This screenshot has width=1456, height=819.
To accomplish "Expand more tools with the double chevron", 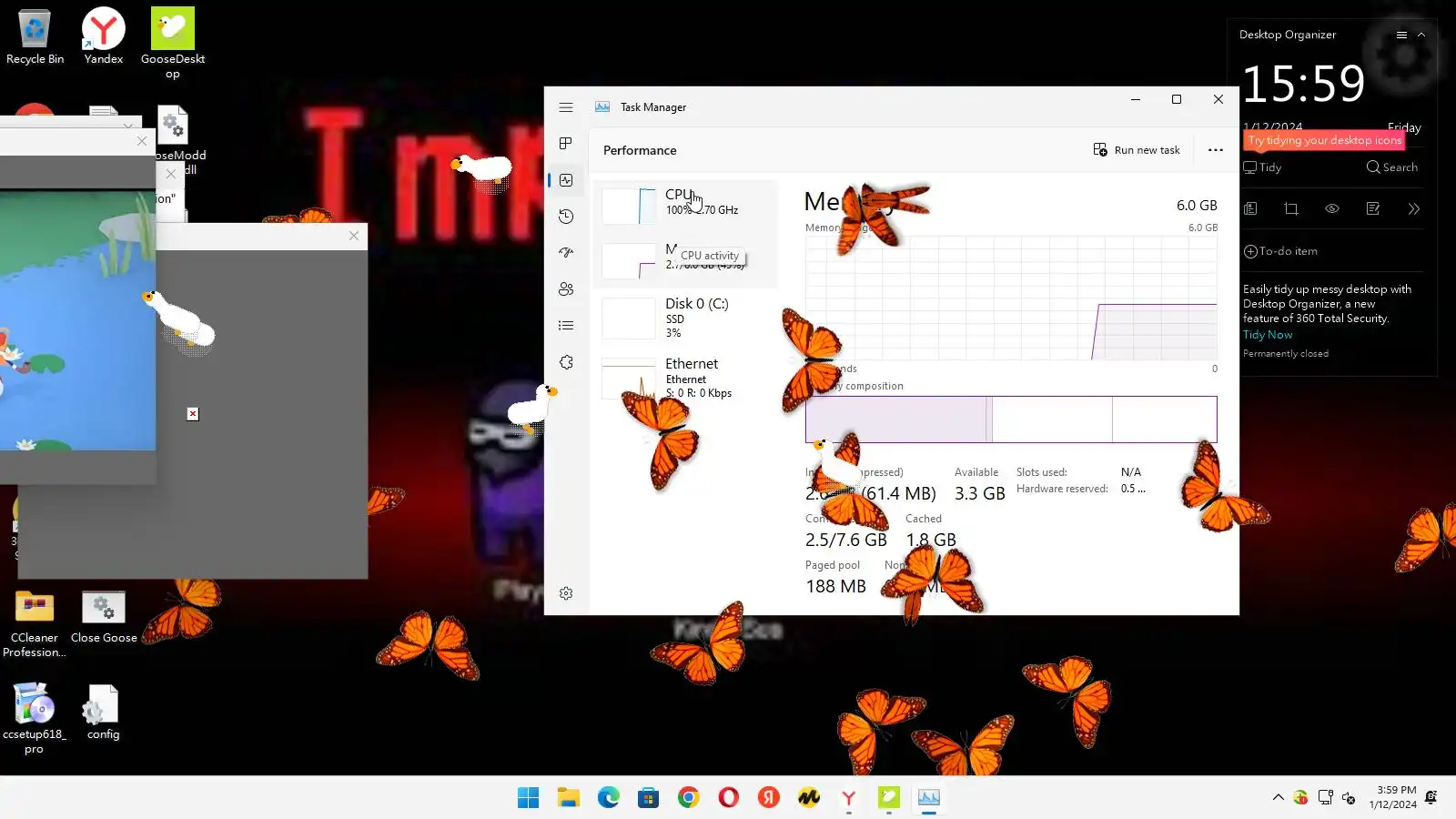I will [x=1413, y=208].
